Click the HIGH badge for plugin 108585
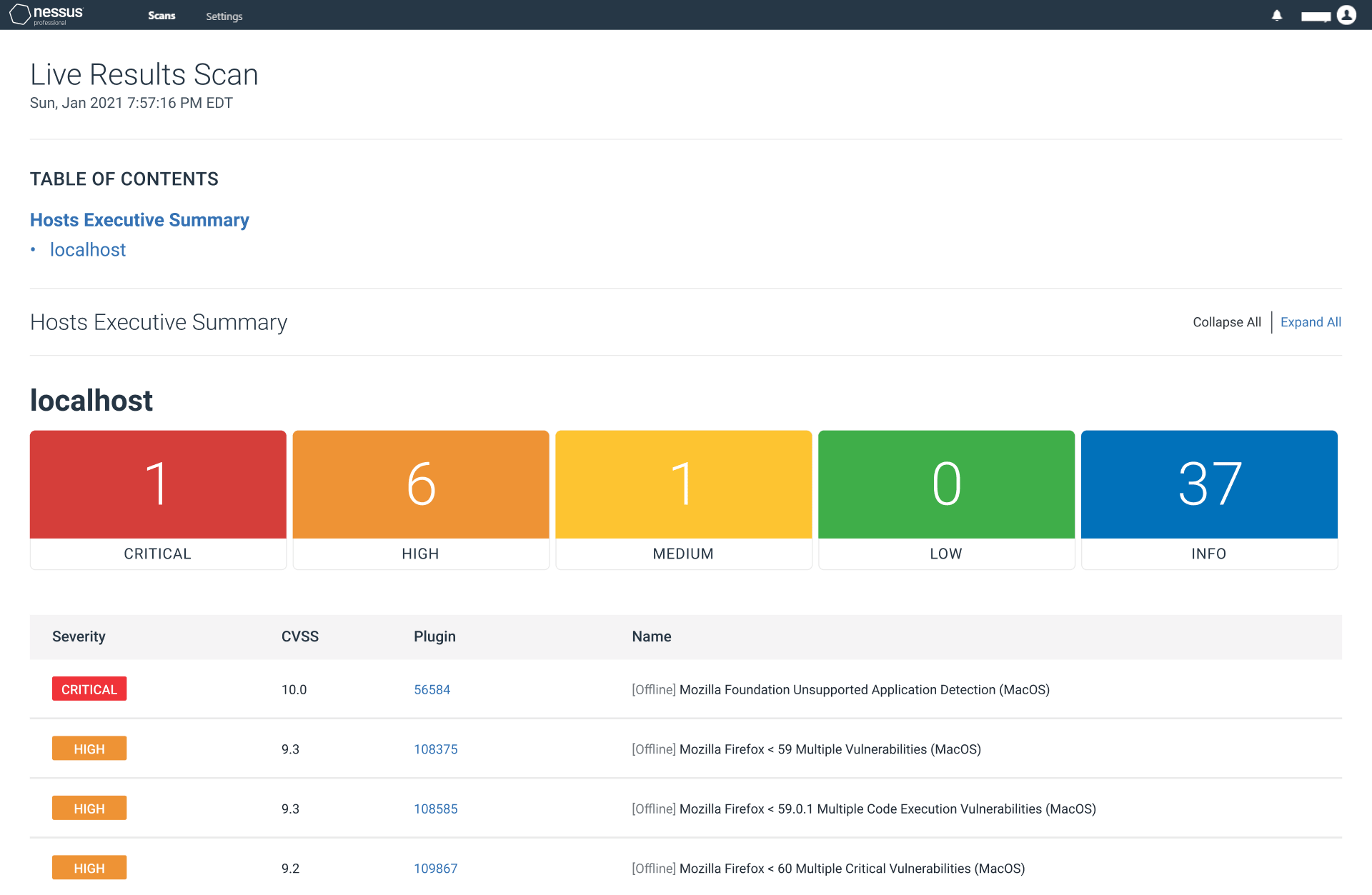Screen dimensions: 1372x895 [x=89, y=808]
